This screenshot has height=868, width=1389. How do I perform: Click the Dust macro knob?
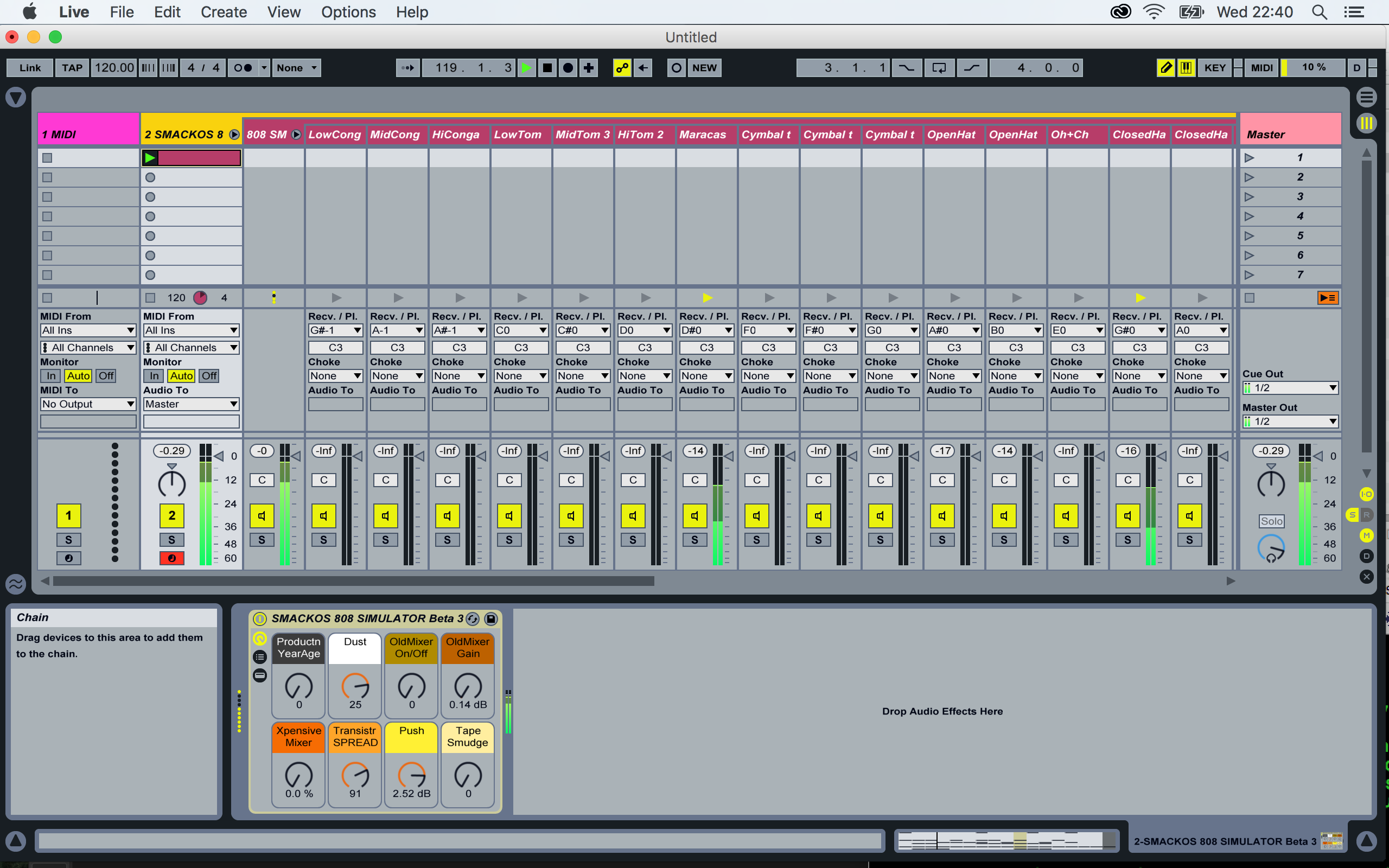[x=355, y=685]
